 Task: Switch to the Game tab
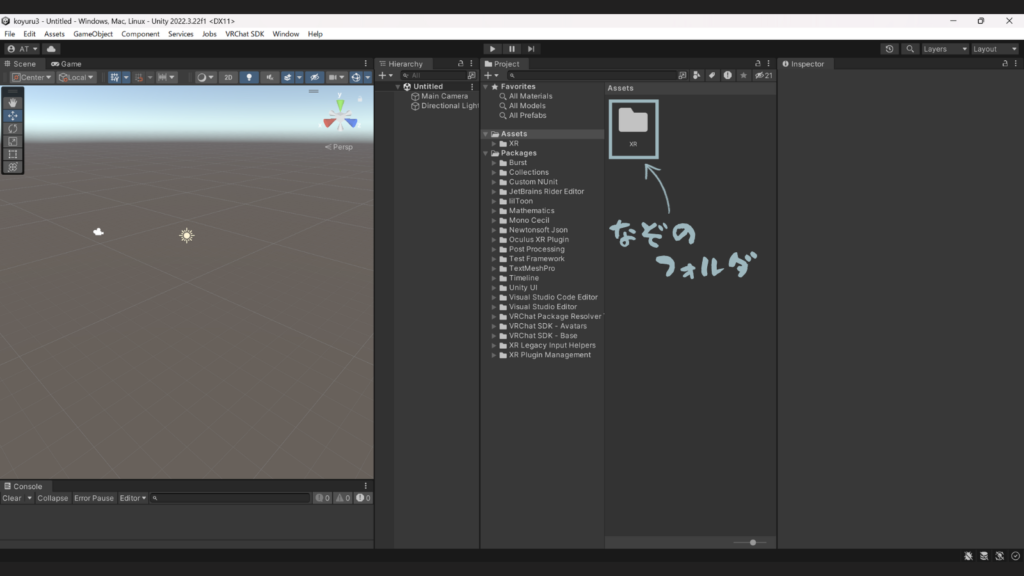coord(68,64)
